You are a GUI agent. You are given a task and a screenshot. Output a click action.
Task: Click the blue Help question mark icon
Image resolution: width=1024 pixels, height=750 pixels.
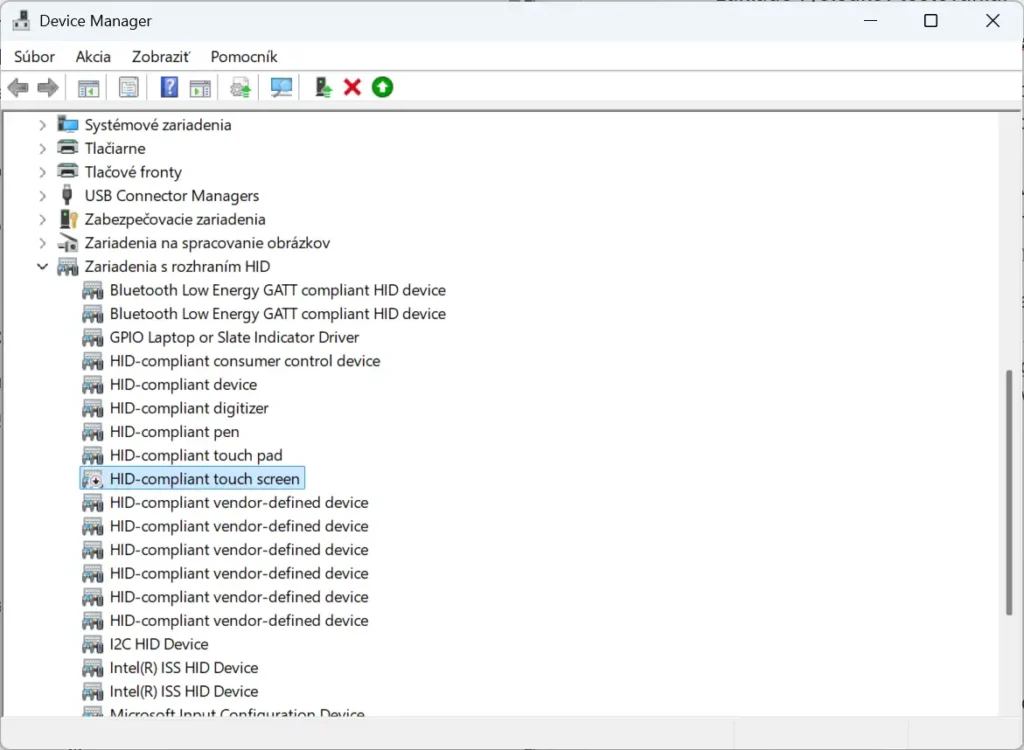point(169,87)
